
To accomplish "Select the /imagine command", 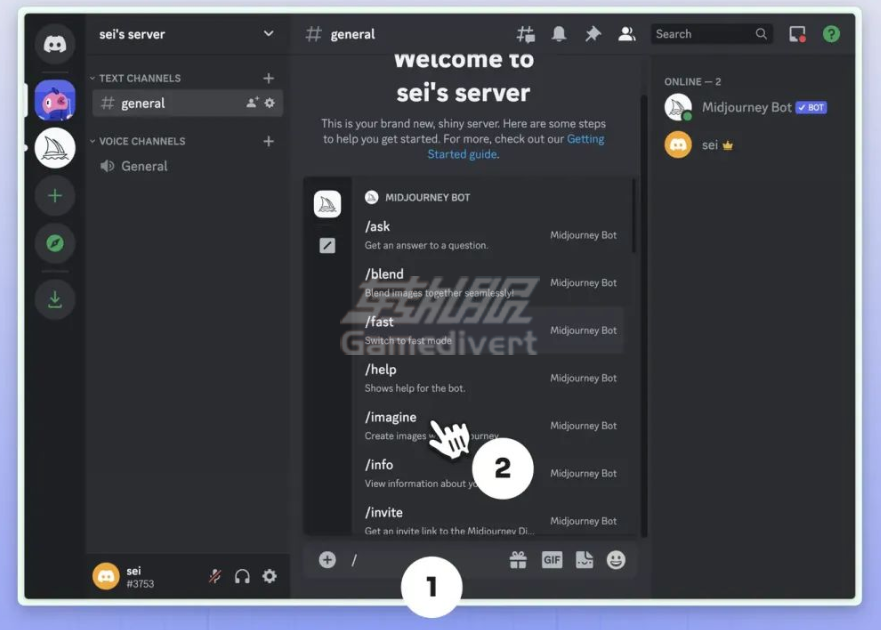I will tap(391, 417).
